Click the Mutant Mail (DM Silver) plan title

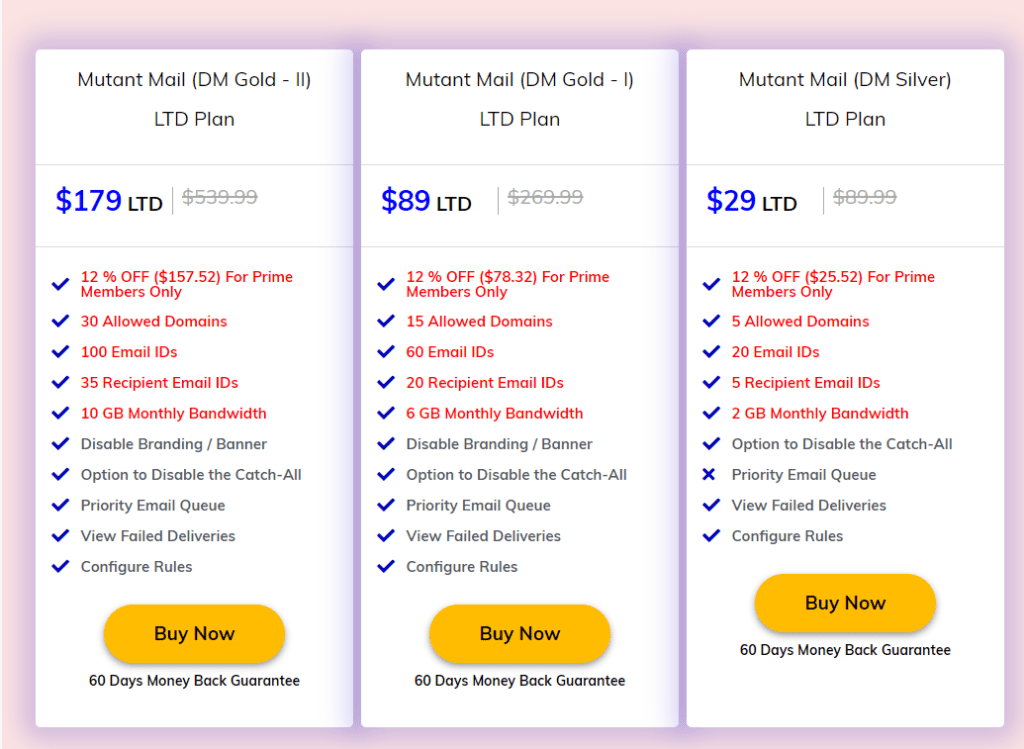pyautogui.click(x=845, y=79)
